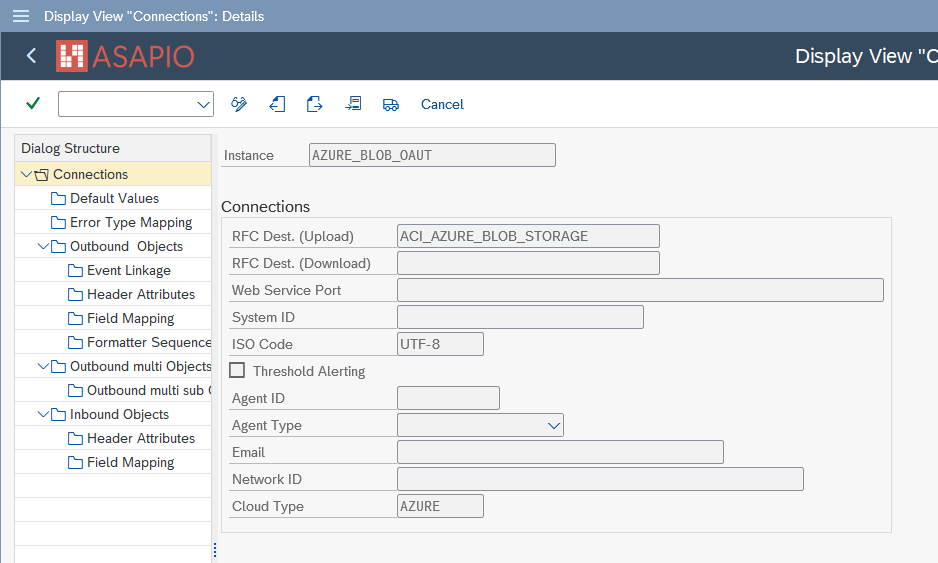Select Connections in the dialog structure
Screen dimensions: 938x563
pos(90,174)
